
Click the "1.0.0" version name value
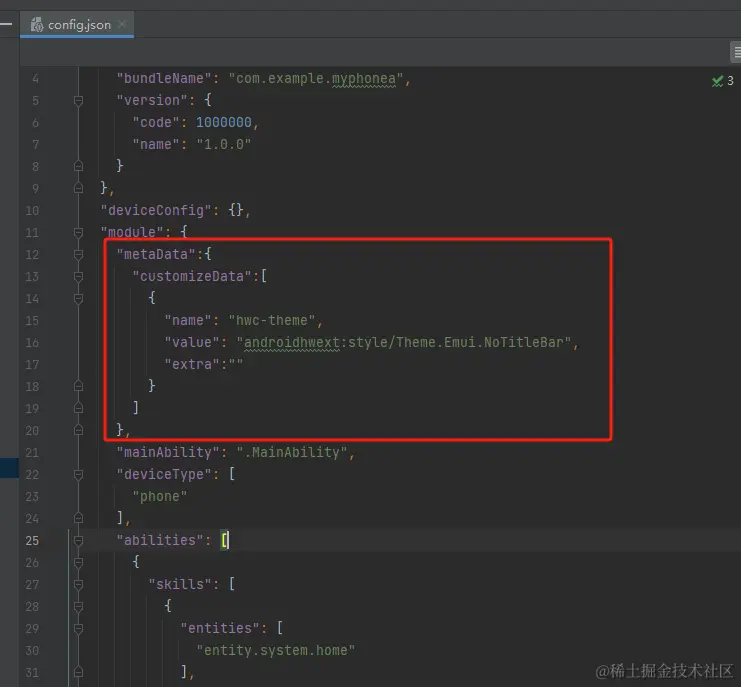224,144
